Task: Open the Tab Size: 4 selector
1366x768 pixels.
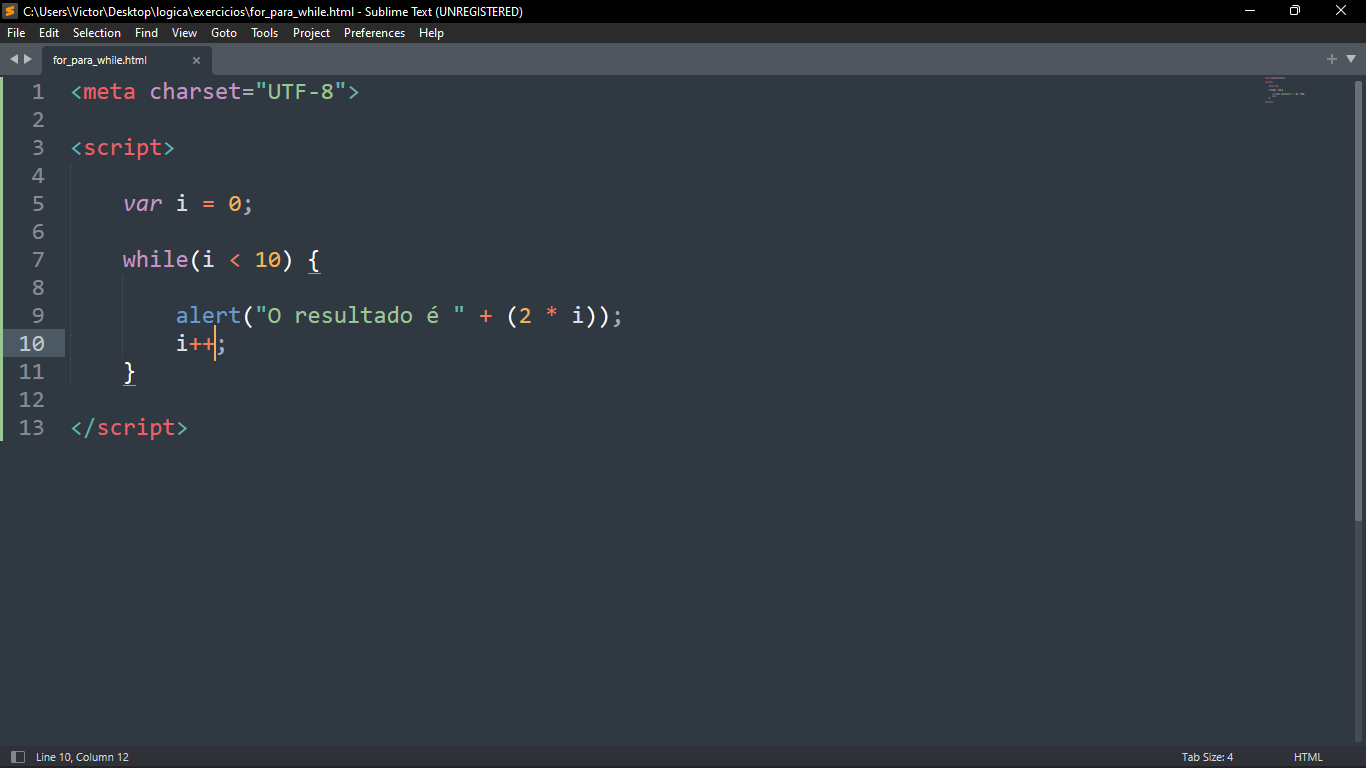Action: (x=1207, y=757)
